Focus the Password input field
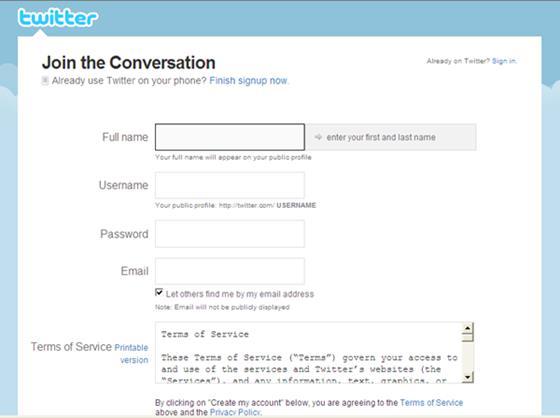Screen dimensions: 560x418 [230, 234]
